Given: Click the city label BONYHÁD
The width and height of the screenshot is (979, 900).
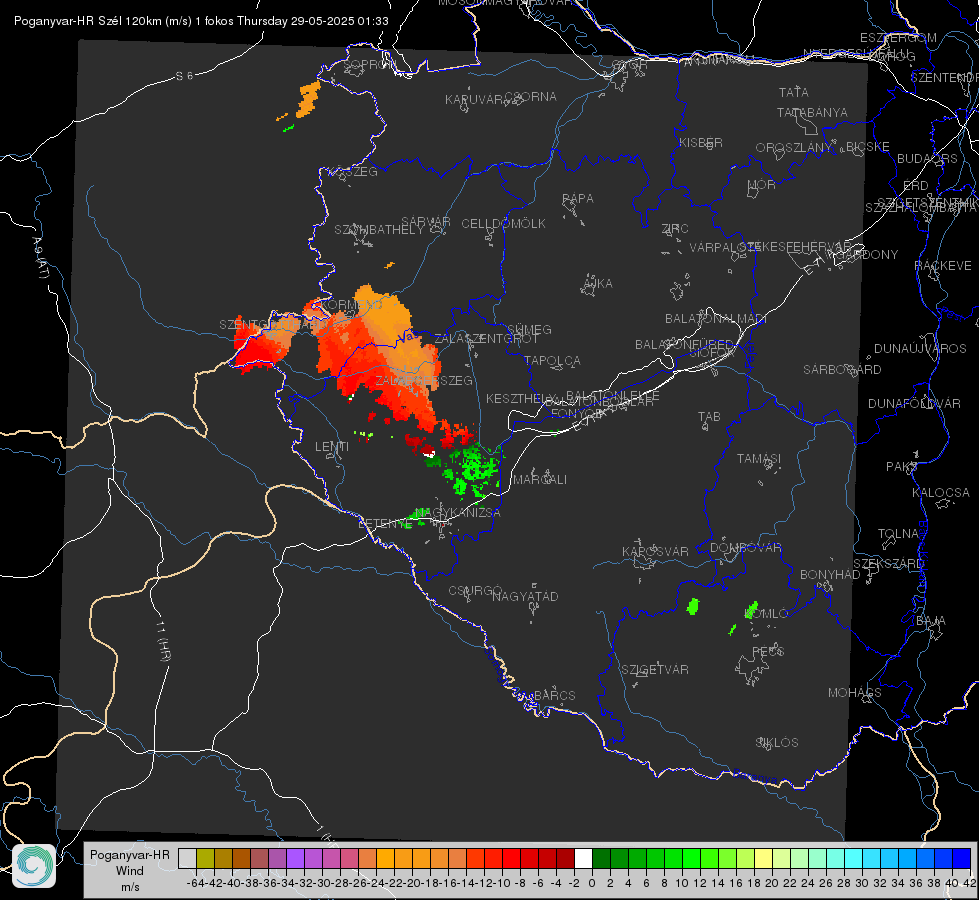Looking at the screenshot, I should [830, 575].
